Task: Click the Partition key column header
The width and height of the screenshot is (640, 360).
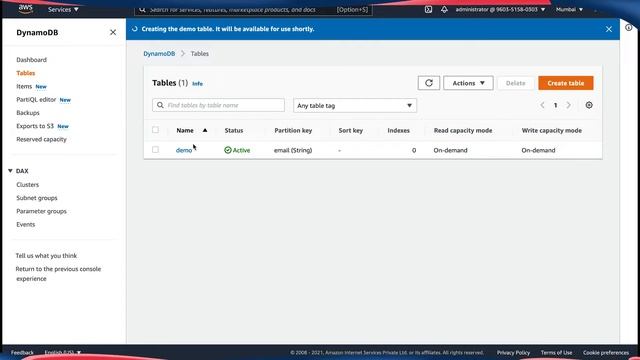Action: pos(293,130)
